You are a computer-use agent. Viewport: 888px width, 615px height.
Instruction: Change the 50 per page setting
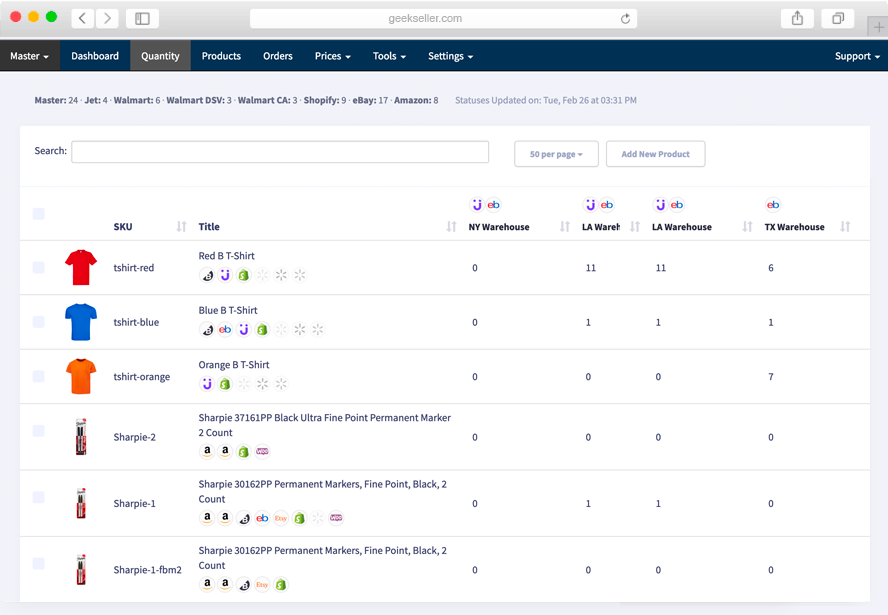556,154
